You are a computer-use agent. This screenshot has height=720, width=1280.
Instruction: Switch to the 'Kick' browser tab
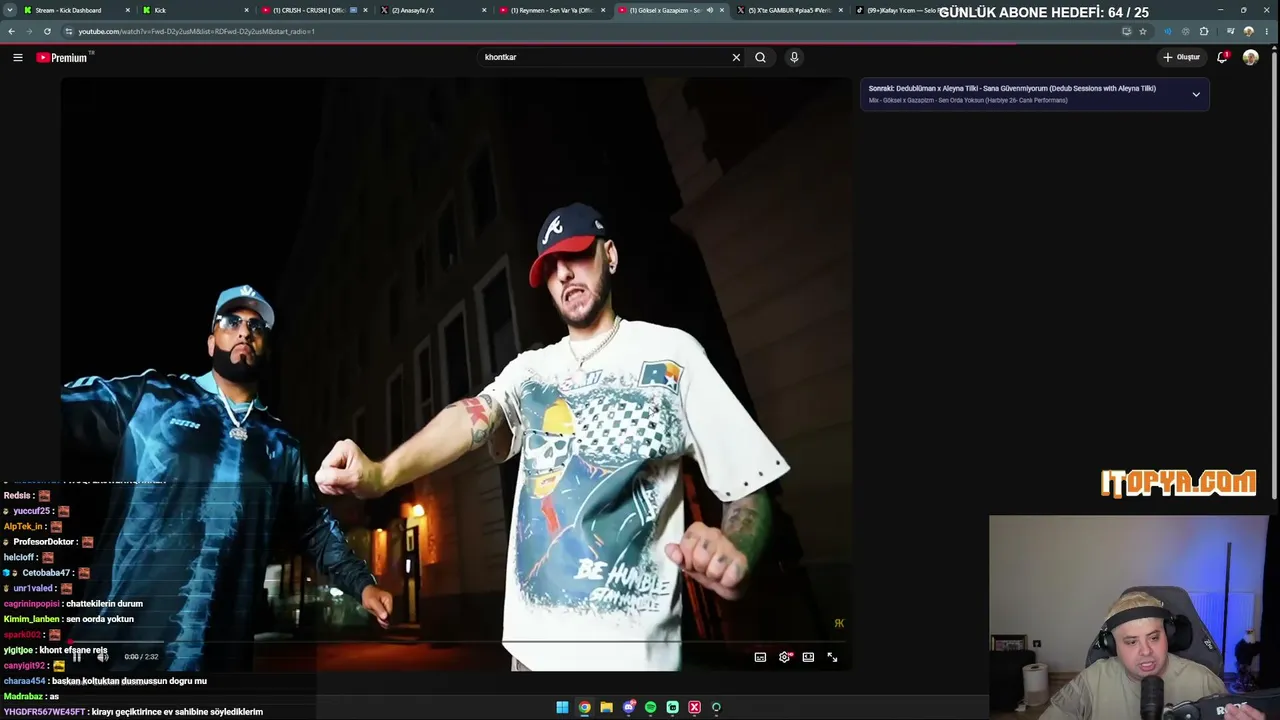(x=195, y=10)
